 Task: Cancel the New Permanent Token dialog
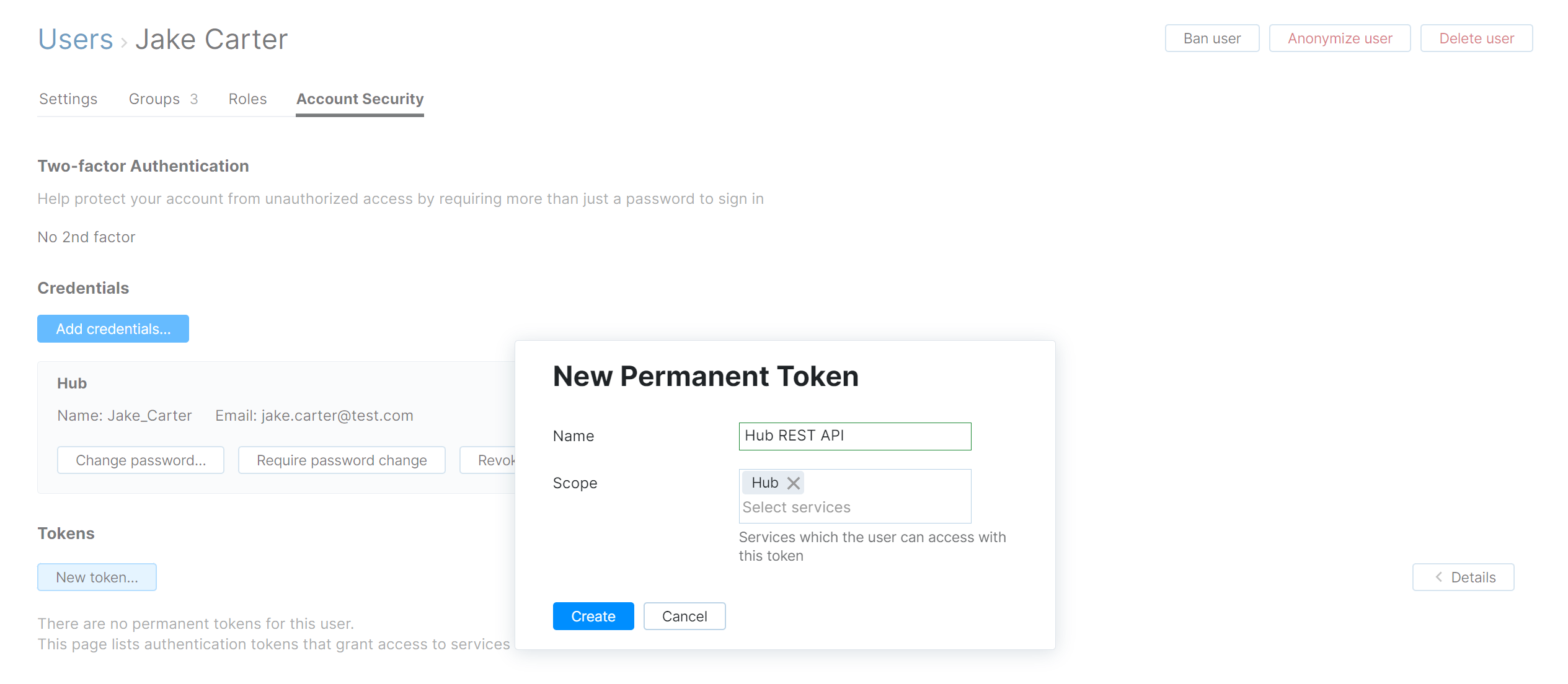pyautogui.click(x=684, y=616)
